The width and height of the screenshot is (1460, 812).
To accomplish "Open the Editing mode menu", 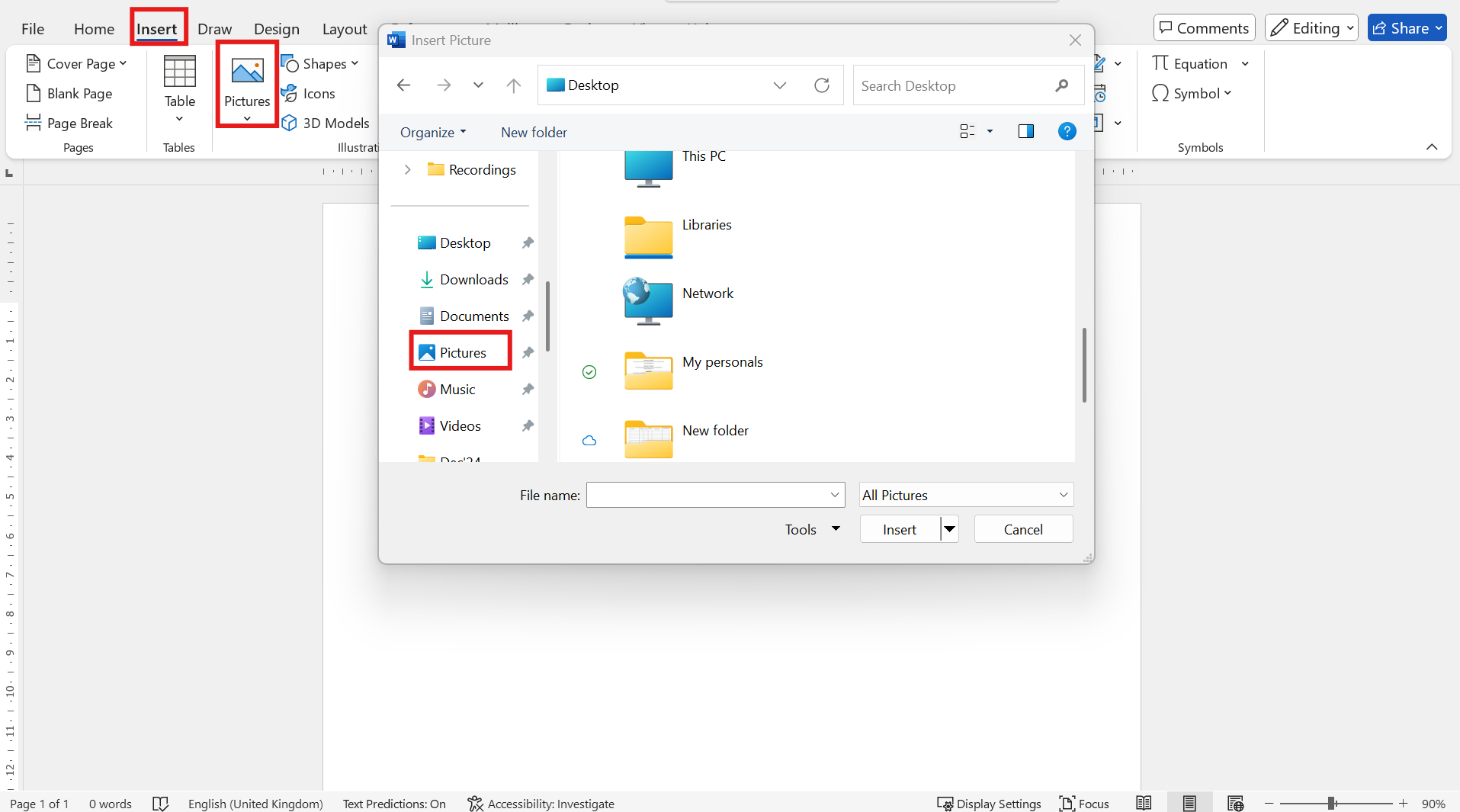I will [x=1311, y=28].
